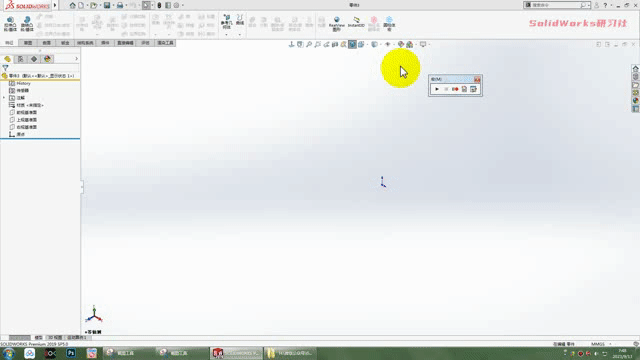The height and width of the screenshot is (360, 640).
Task: Toggle the highlighted view orientation icon
Action: coord(352,44)
